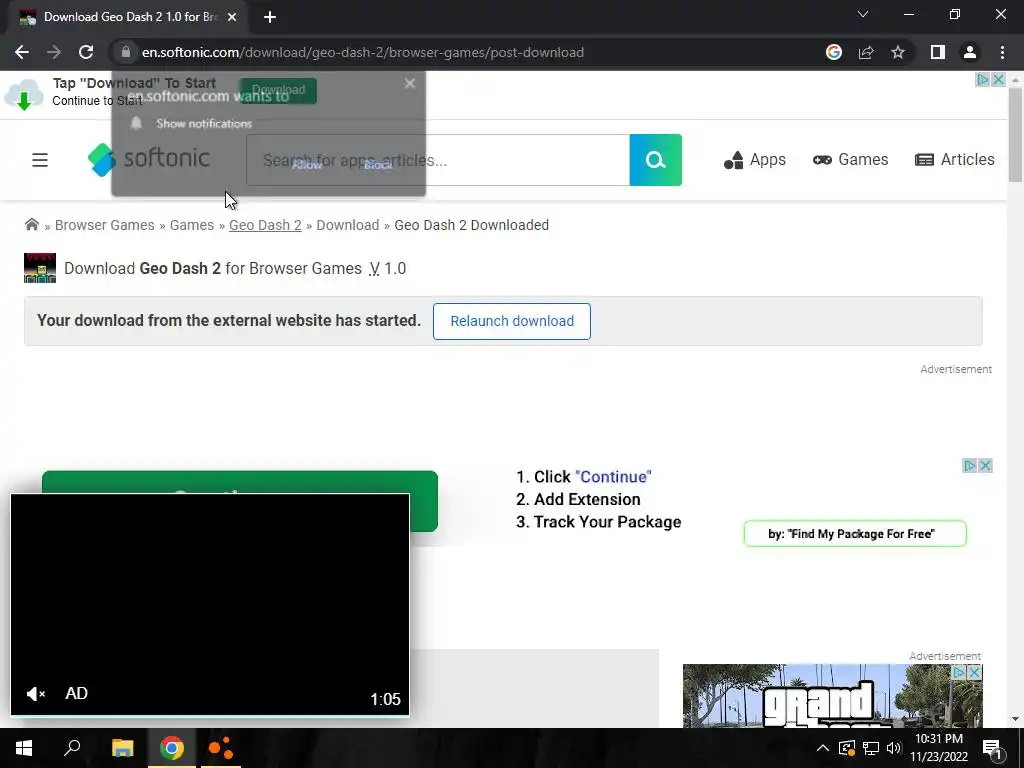View site information lock icon
The width and height of the screenshot is (1024, 768).
coord(126,52)
